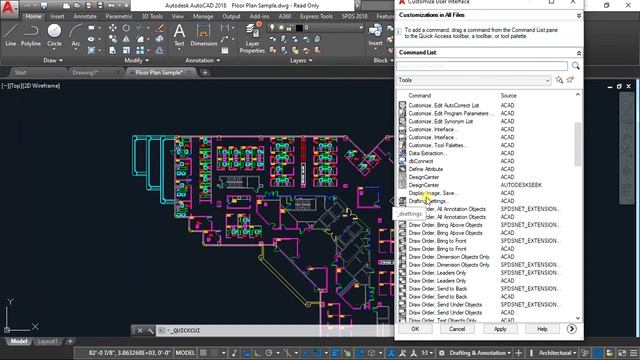Image resolution: width=640 pixels, height=360 pixels.
Task: Open the Manage ribbon tab
Action: tap(203, 16)
